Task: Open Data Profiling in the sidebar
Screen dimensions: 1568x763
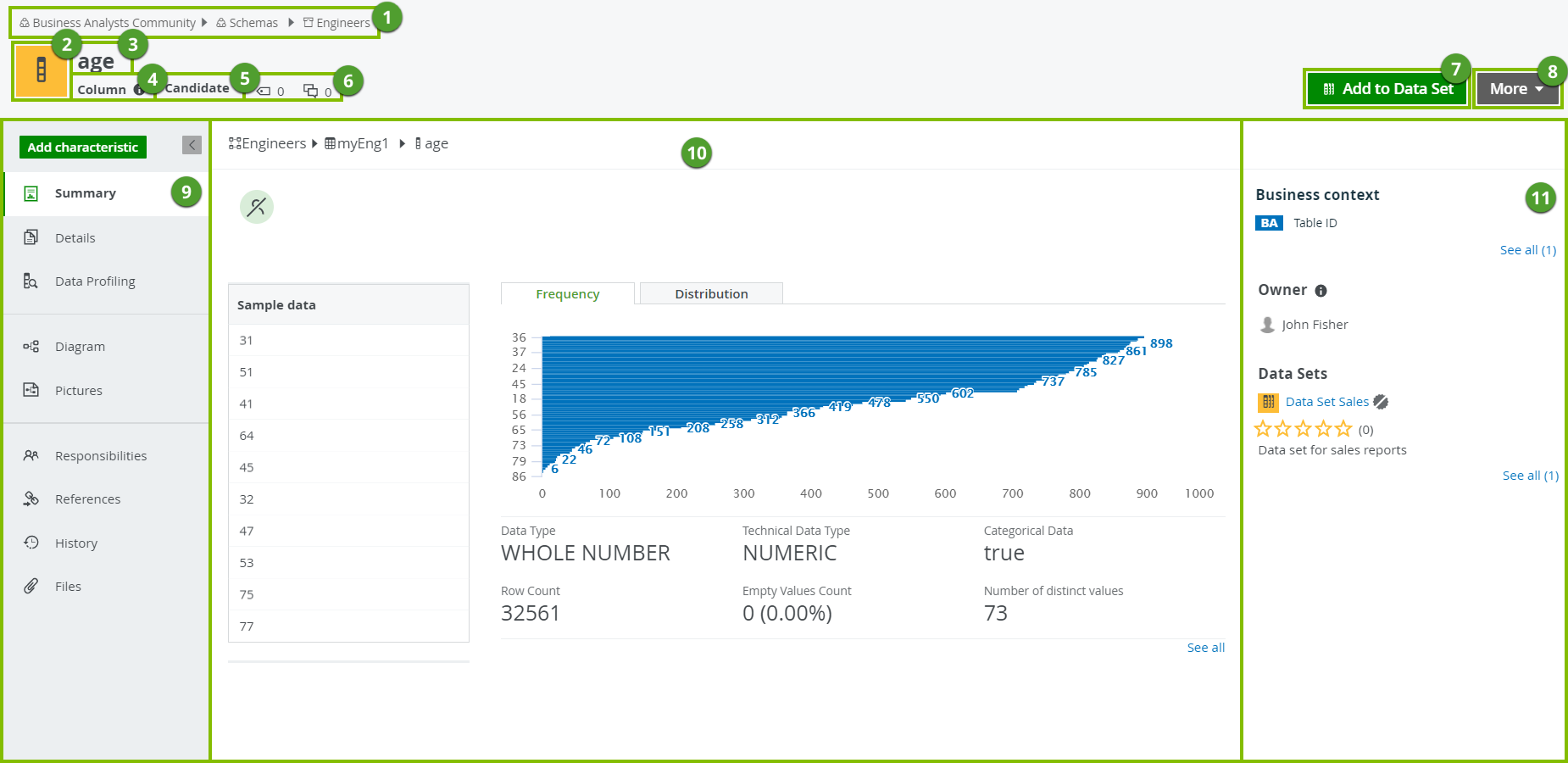Action: 95,281
